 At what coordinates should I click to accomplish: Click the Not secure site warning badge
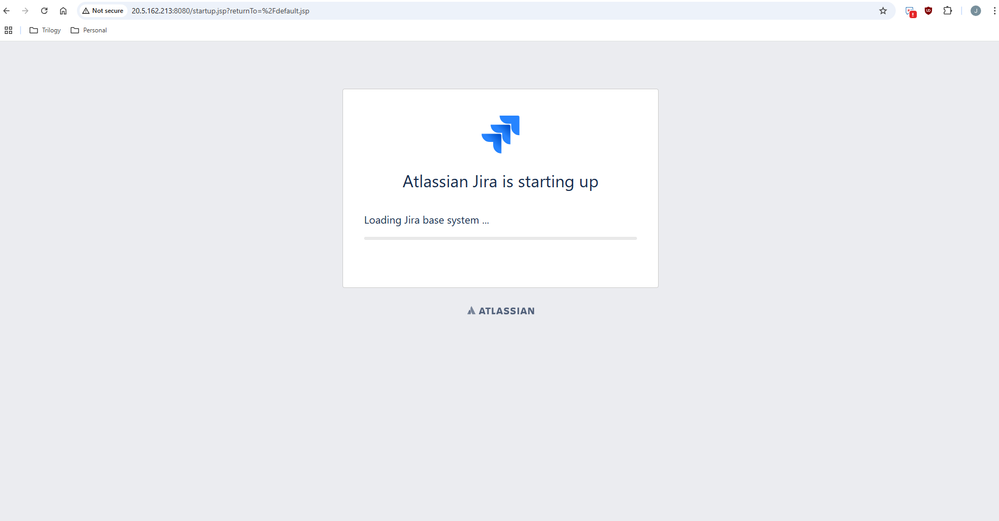pos(103,11)
